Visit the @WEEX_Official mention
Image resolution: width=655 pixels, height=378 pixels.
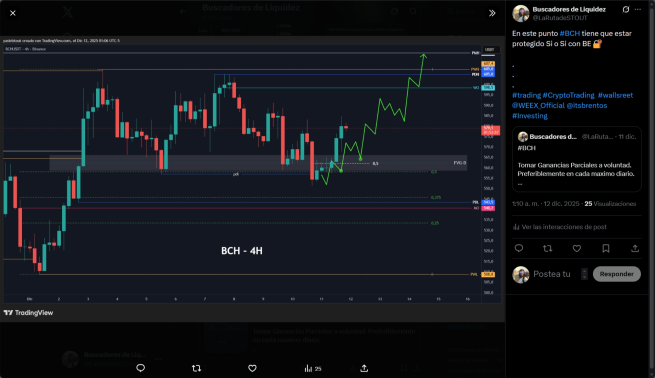(x=538, y=106)
